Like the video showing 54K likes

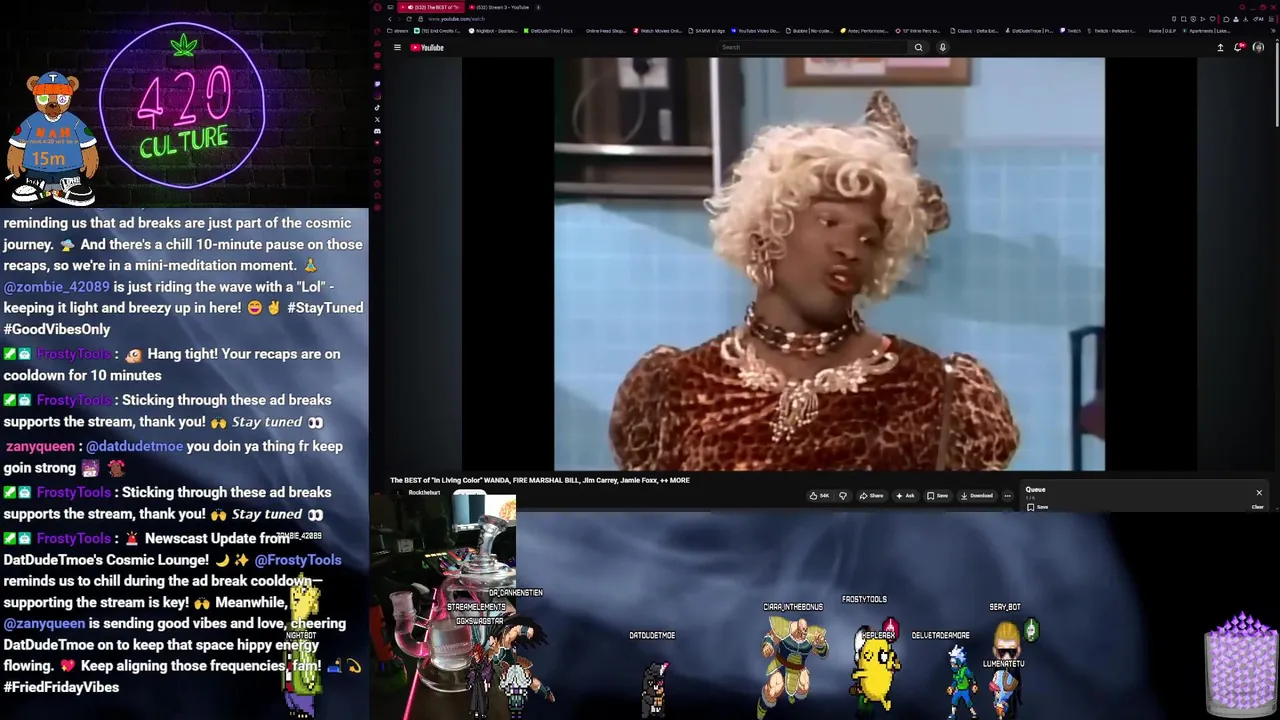click(x=820, y=496)
